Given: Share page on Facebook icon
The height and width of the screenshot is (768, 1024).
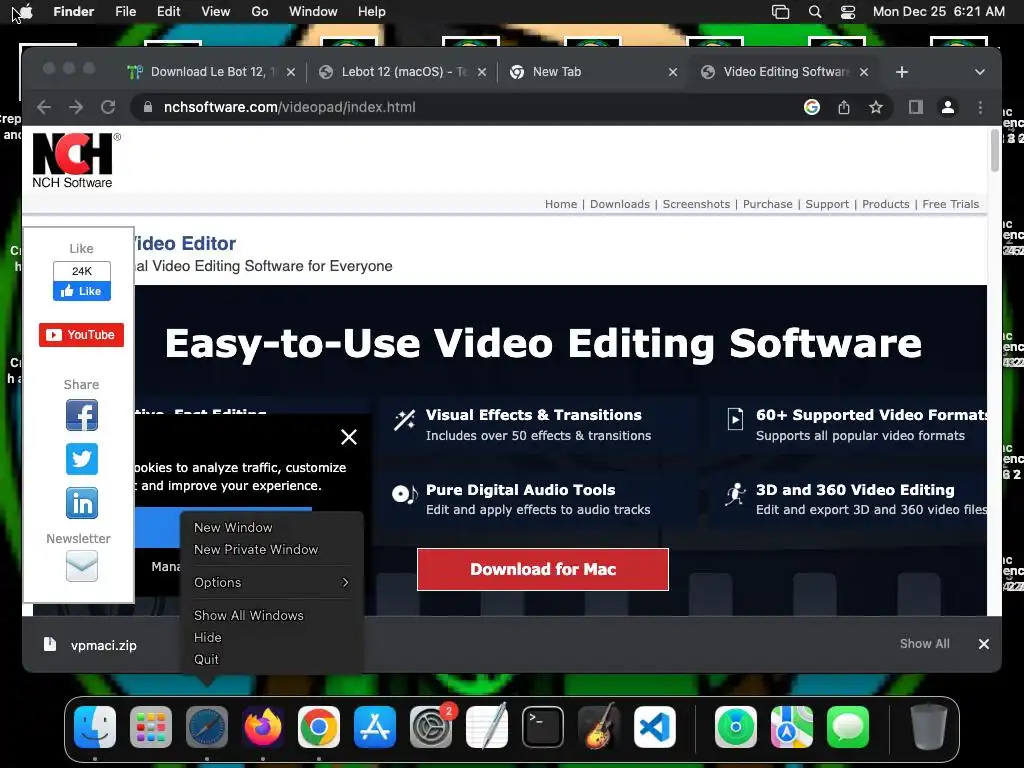Looking at the screenshot, I should 82,415.
